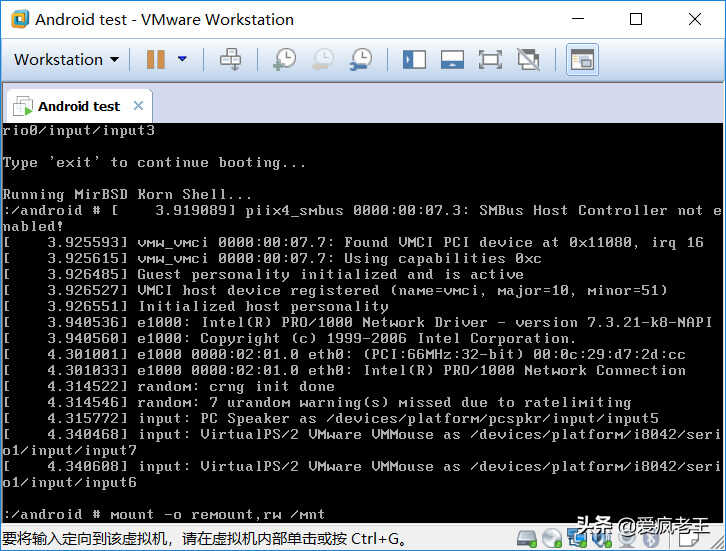Expand the power options arrow beside pause
Viewport: 726px width, 551px height.
[x=182, y=59]
